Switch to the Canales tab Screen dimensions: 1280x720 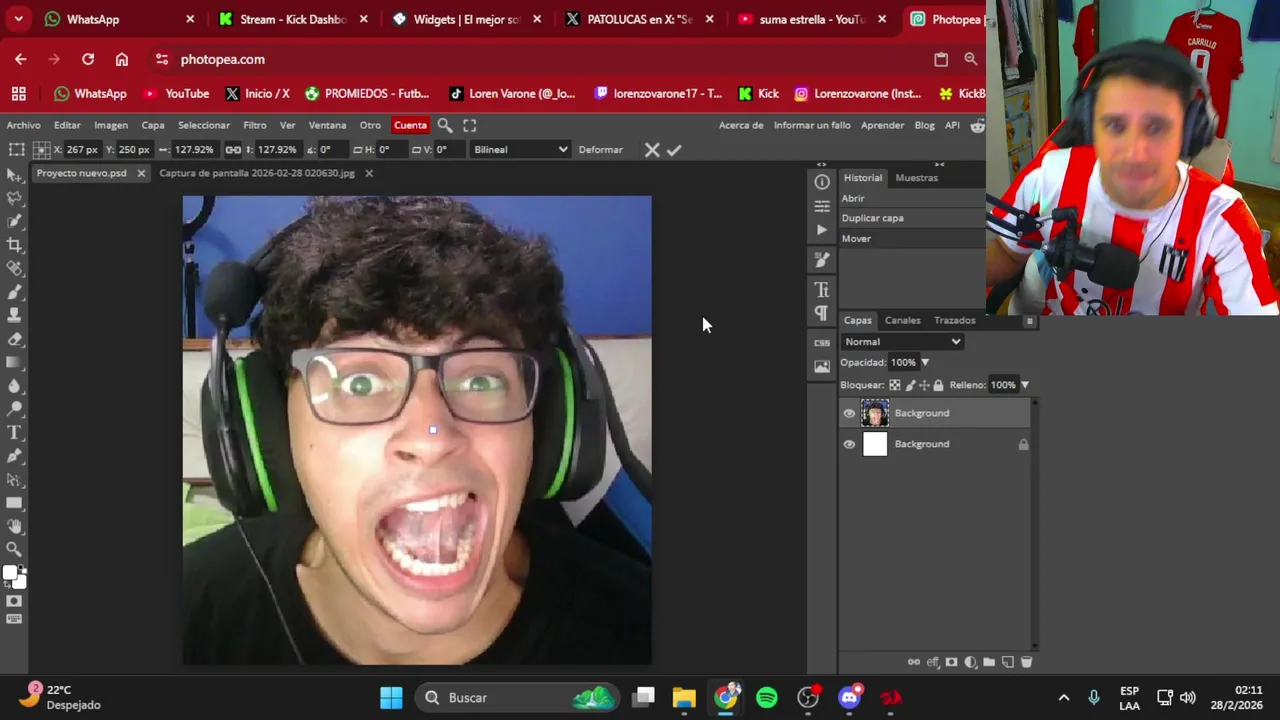[902, 320]
